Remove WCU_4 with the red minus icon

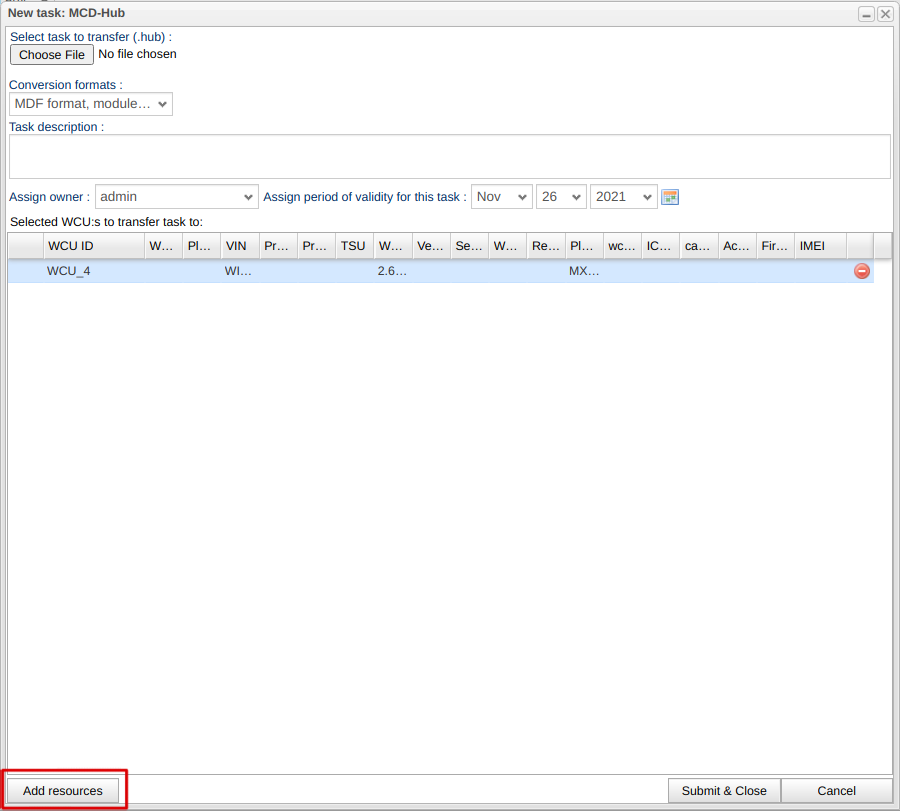(861, 271)
